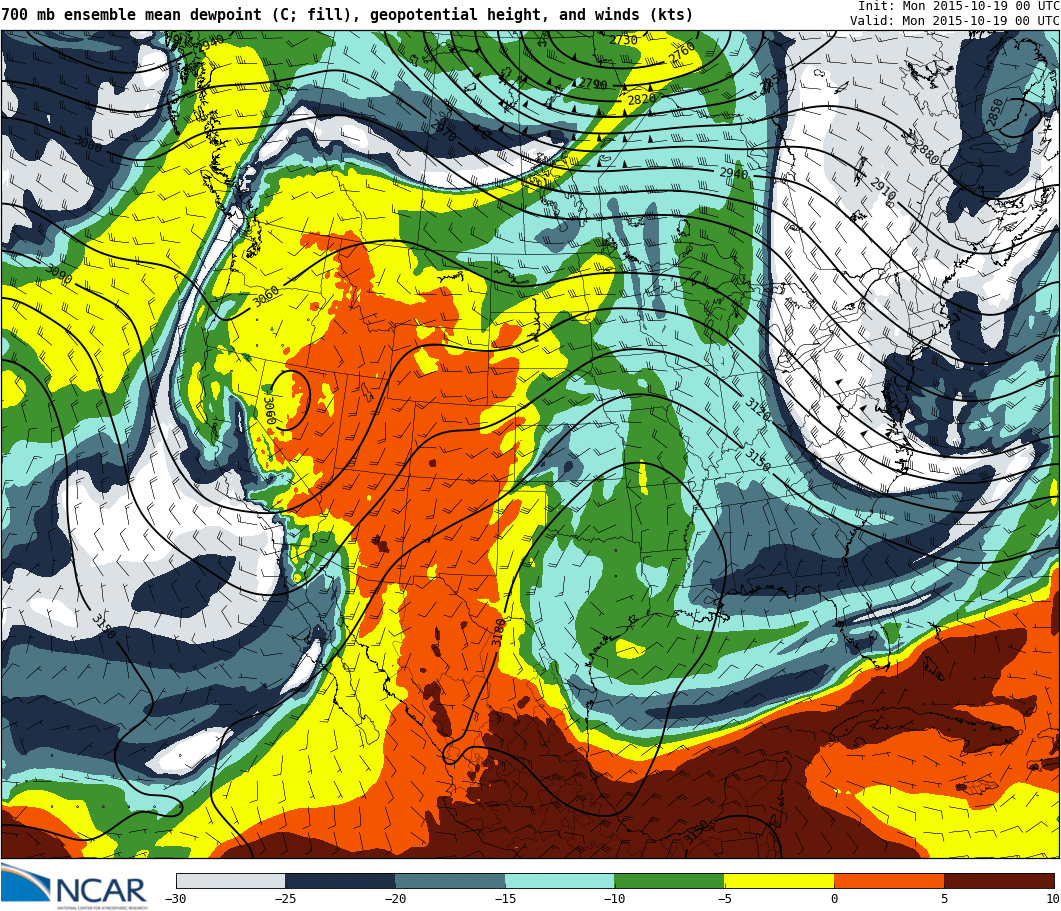Viewport: 1061px width, 911px height.
Task: Pick the orange 0 to 5 colorbar segment
Action: 889,881
